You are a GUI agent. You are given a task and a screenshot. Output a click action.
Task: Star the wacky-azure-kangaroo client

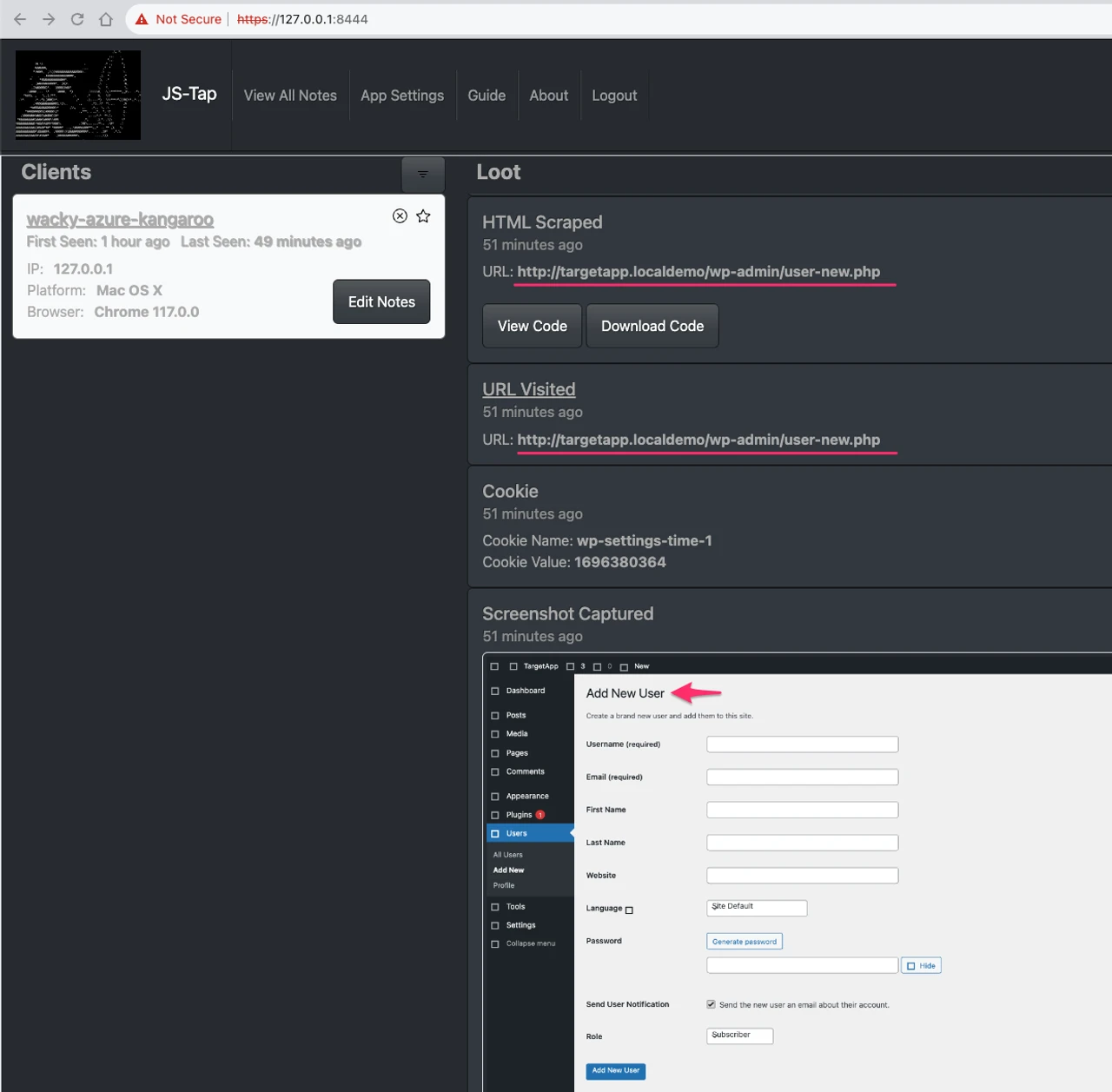423,216
